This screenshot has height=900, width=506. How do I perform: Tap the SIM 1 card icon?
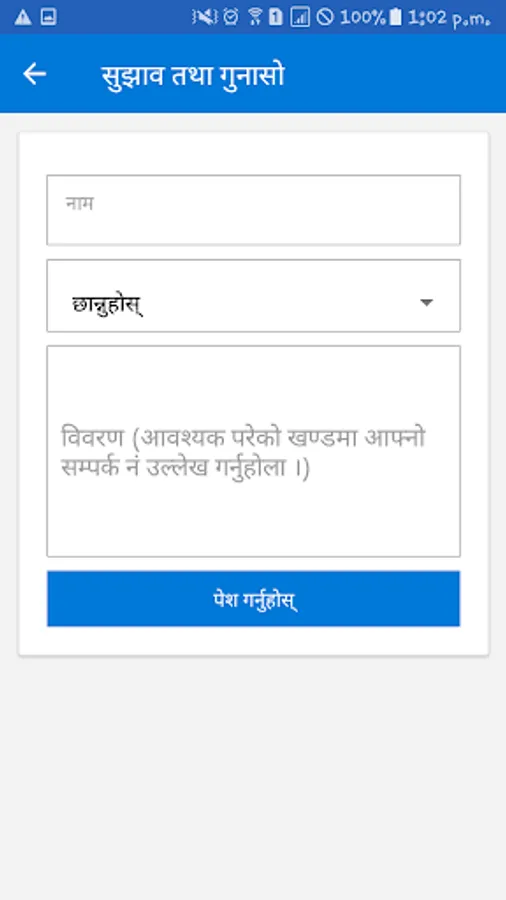tap(275, 17)
